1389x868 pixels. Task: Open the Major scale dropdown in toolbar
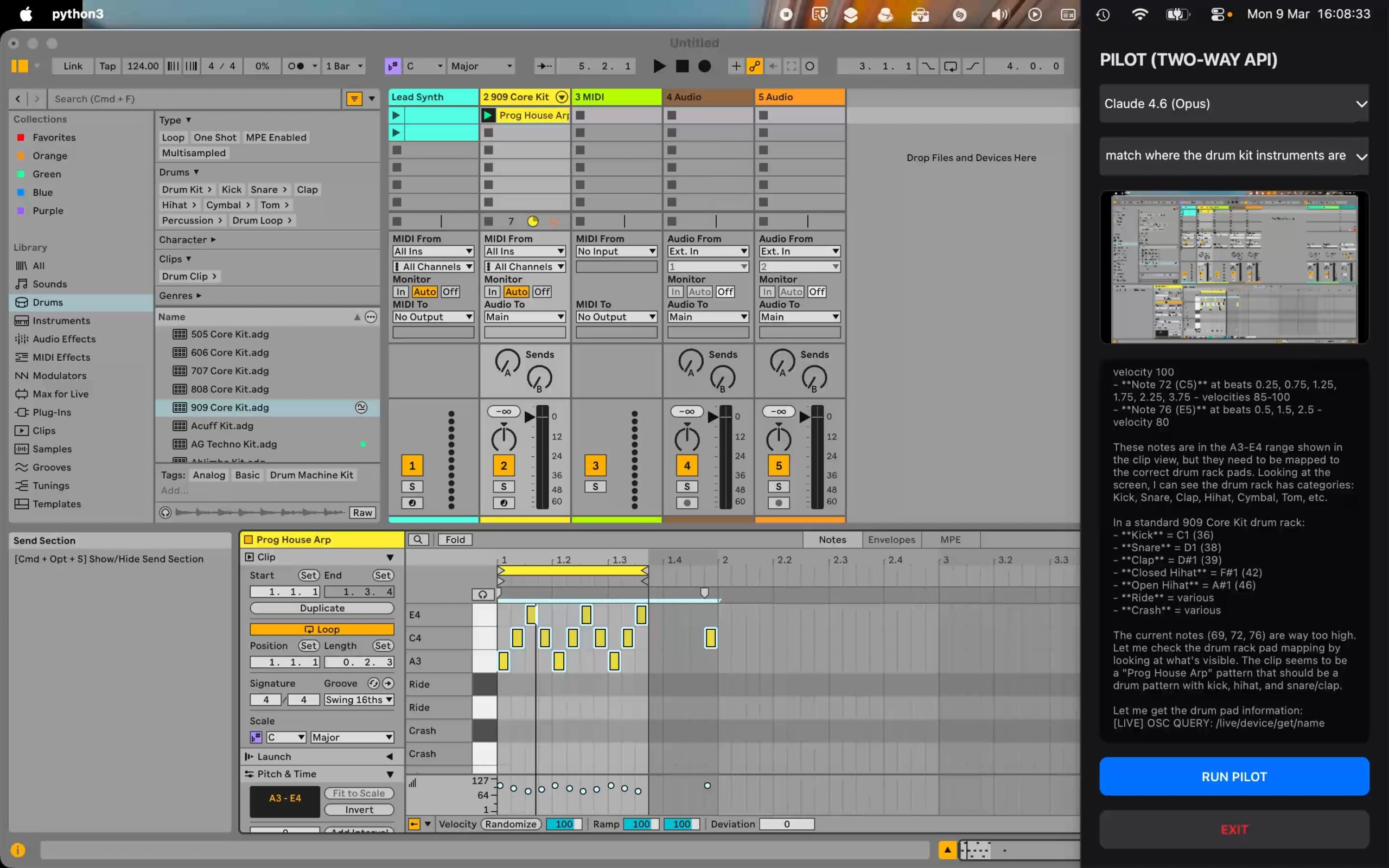coord(481,66)
